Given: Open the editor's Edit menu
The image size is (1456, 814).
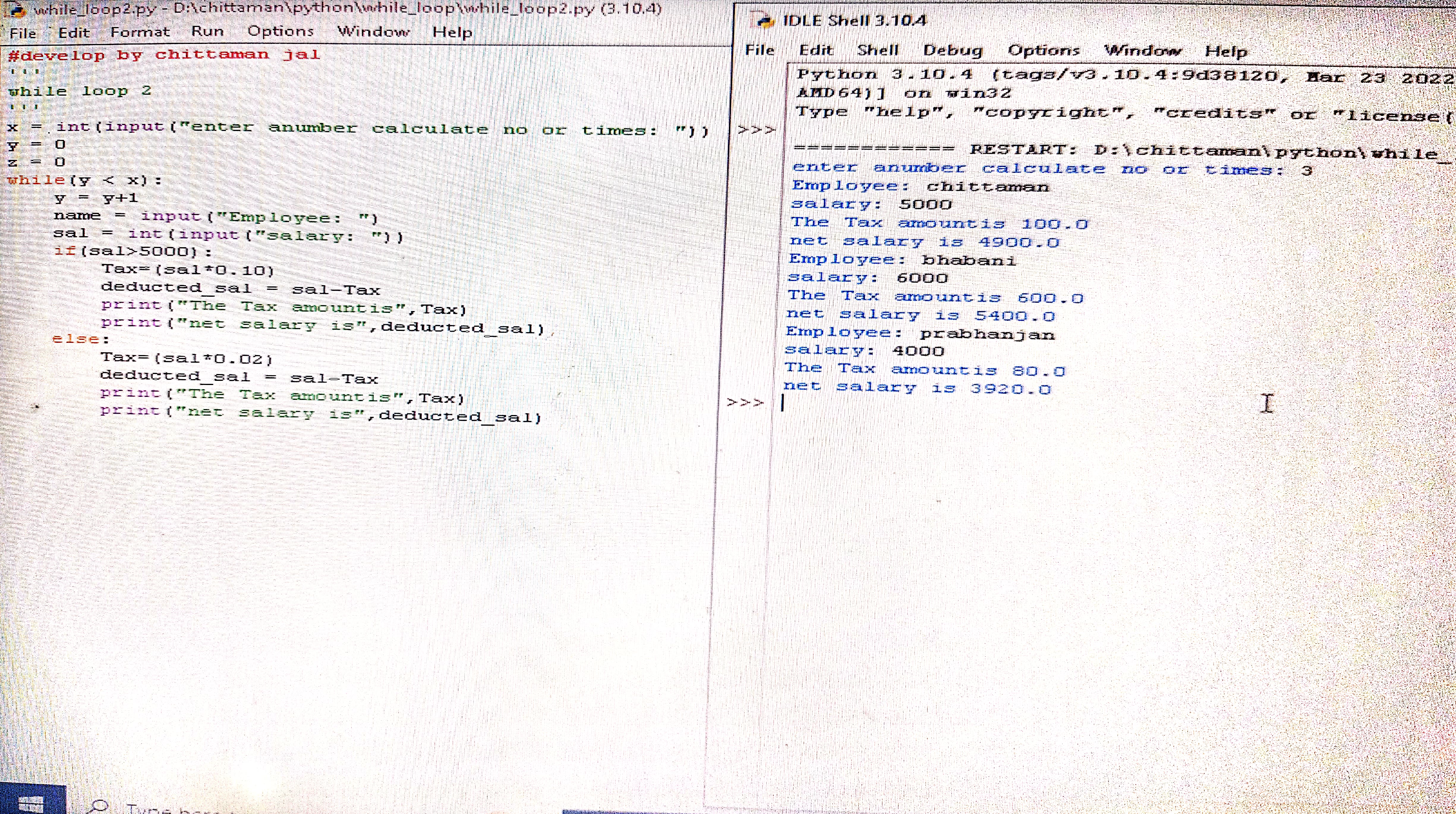Looking at the screenshot, I should point(73,32).
